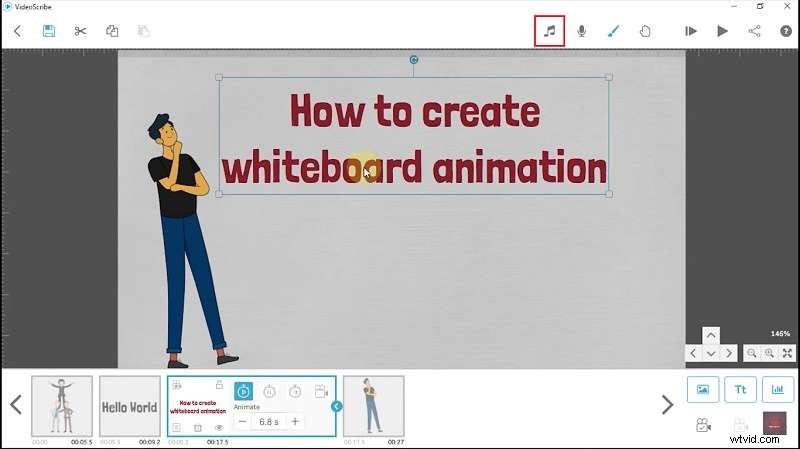Viewport: 800px width, 449px height.
Task: Play from the current element
Action: (x=691, y=31)
